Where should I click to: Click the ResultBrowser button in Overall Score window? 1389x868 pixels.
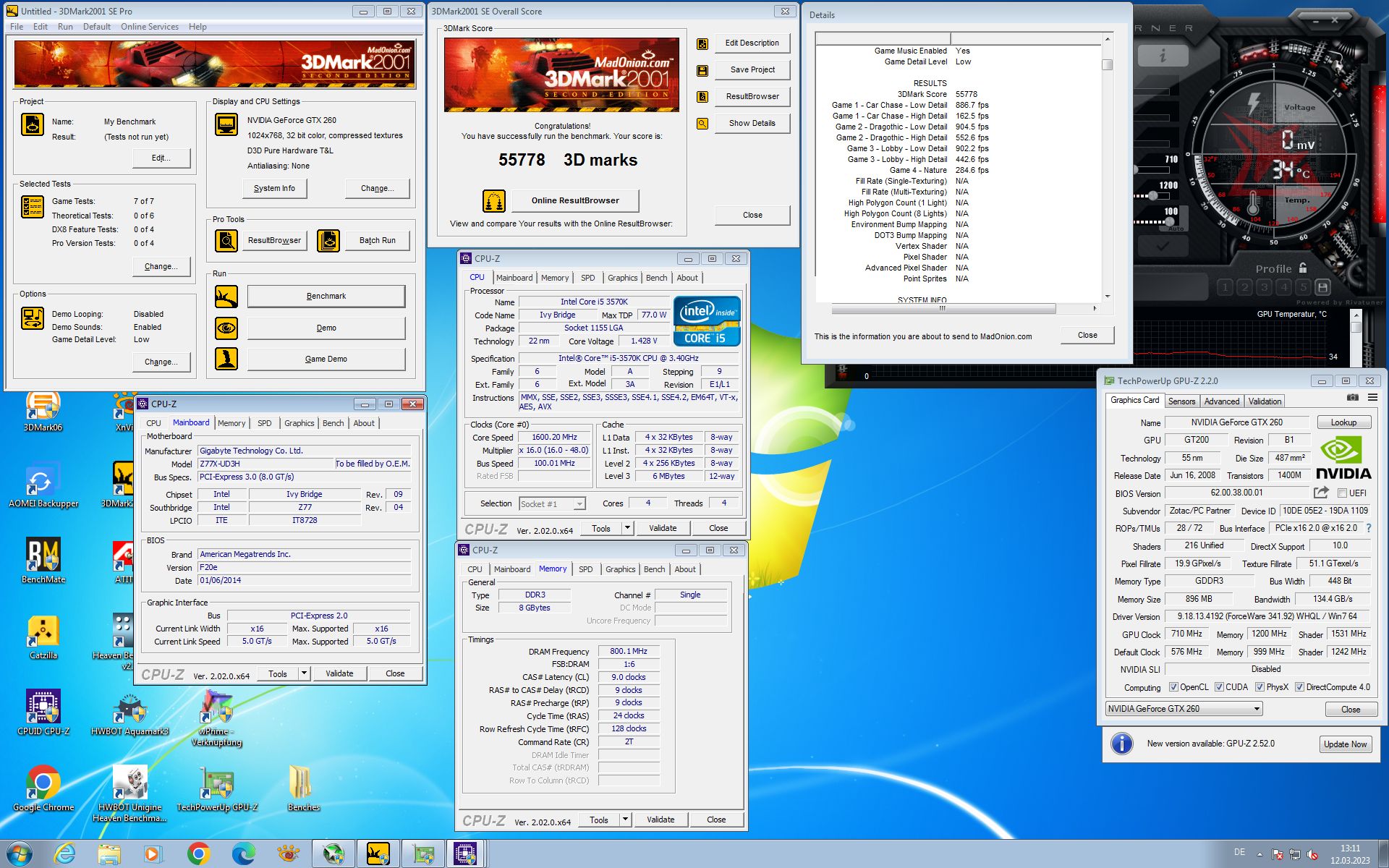[752, 96]
